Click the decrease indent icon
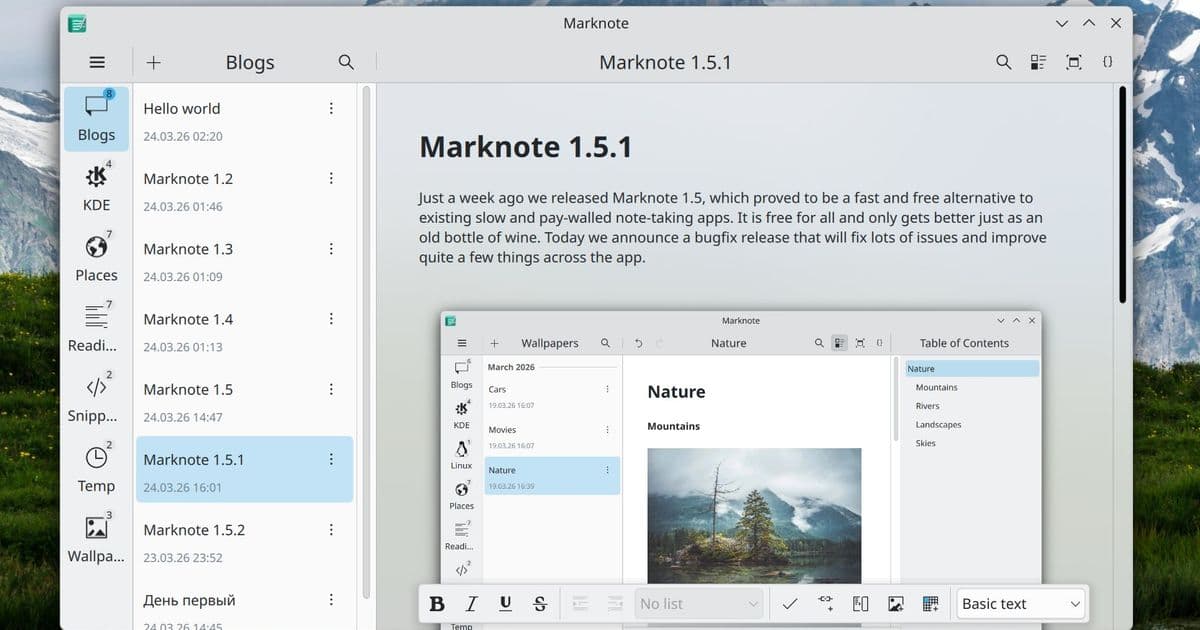The image size is (1200, 630). click(579, 604)
